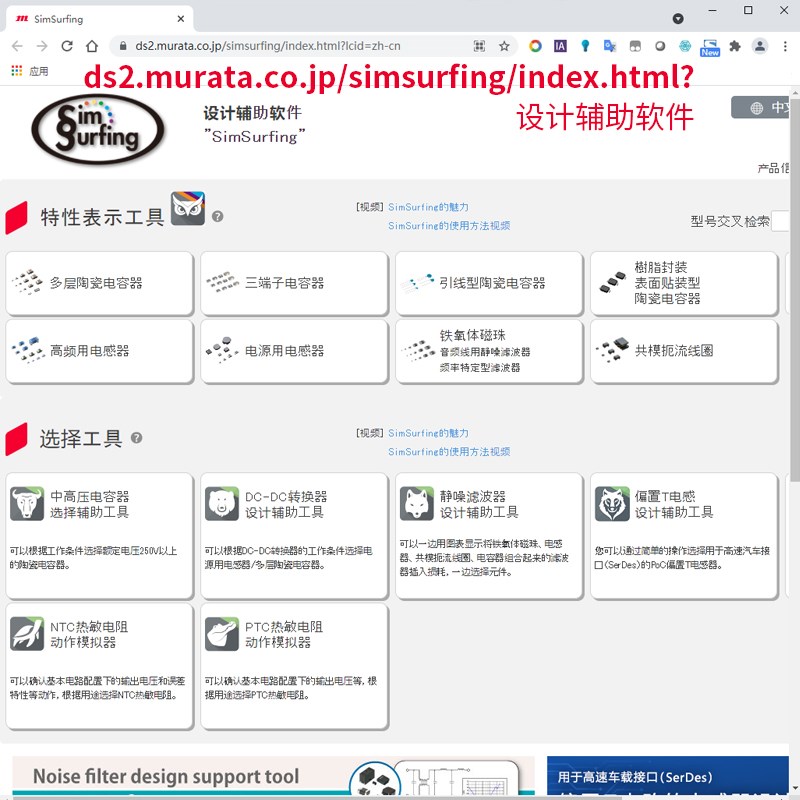
Task: Open the Chrome three-dot menu
Action: click(785, 46)
